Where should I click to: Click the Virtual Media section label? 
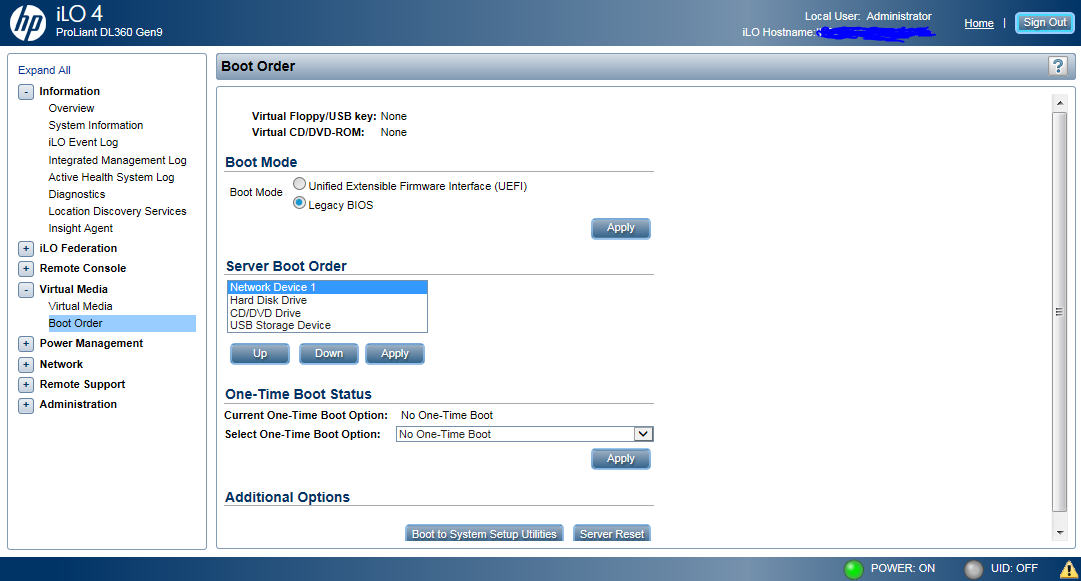(x=74, y=289)
